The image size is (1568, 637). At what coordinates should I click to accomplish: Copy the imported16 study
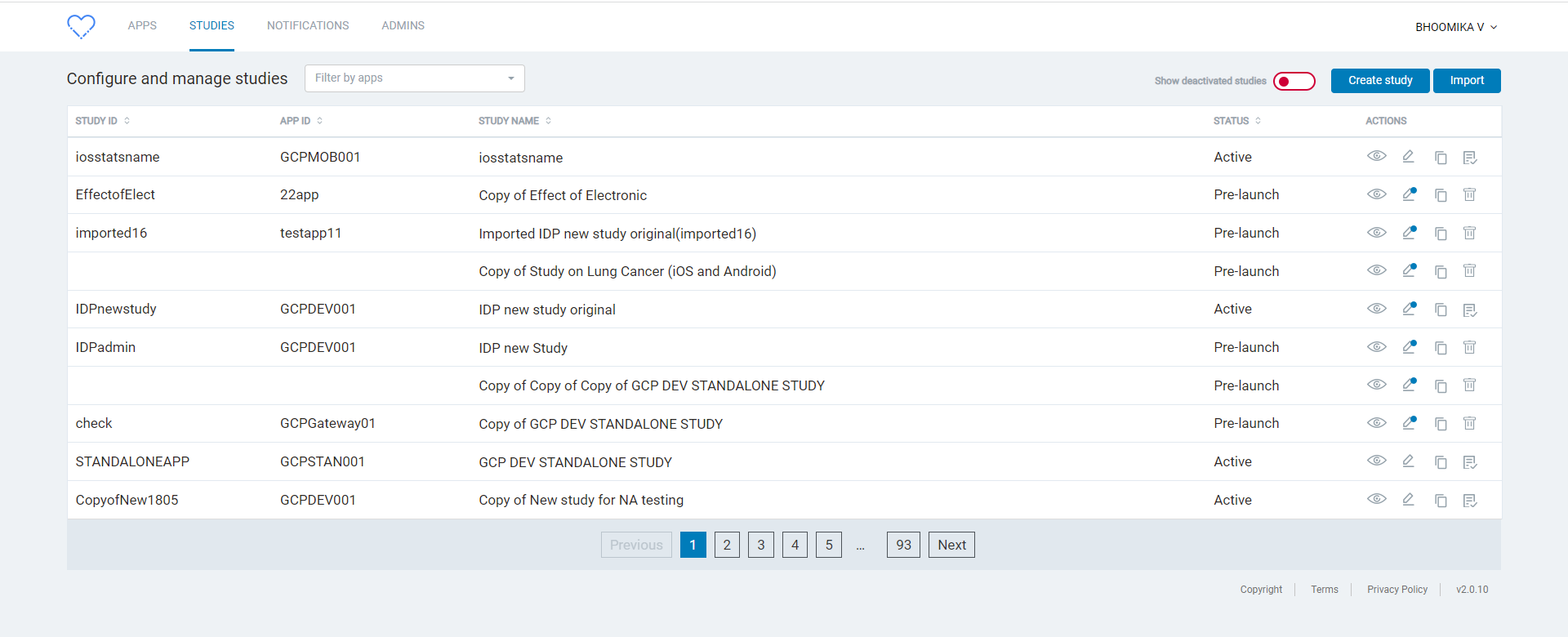point(1441,234)
